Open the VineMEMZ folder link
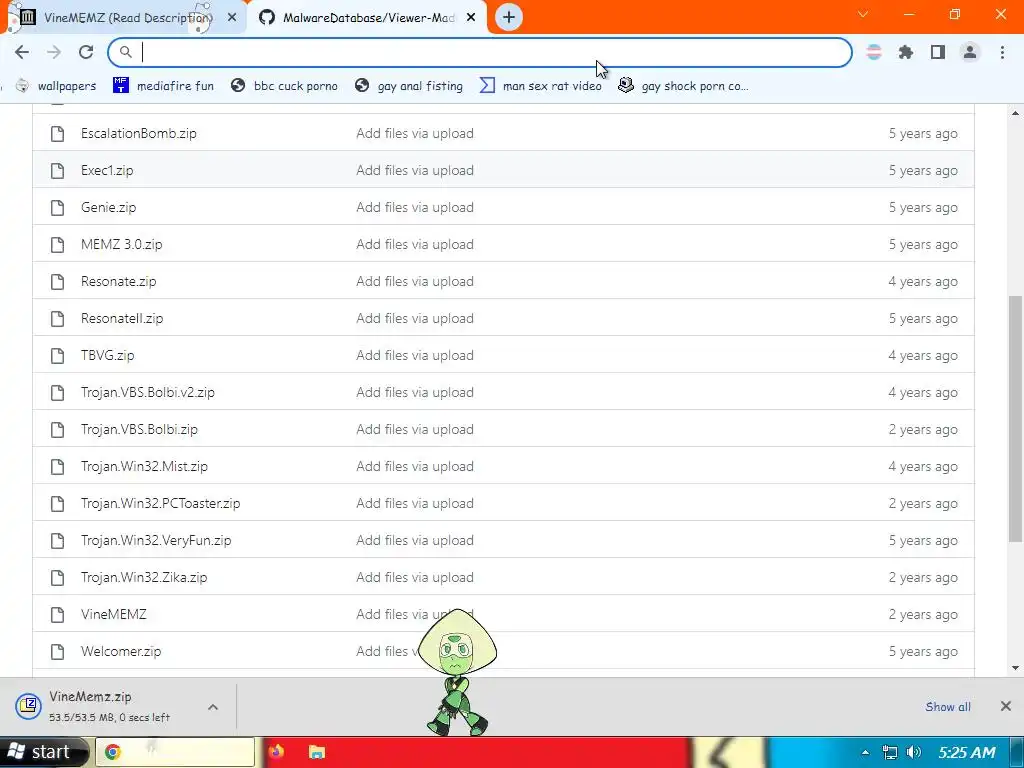The height and width of the screenshot is (768, 1024). click(114, 615)
